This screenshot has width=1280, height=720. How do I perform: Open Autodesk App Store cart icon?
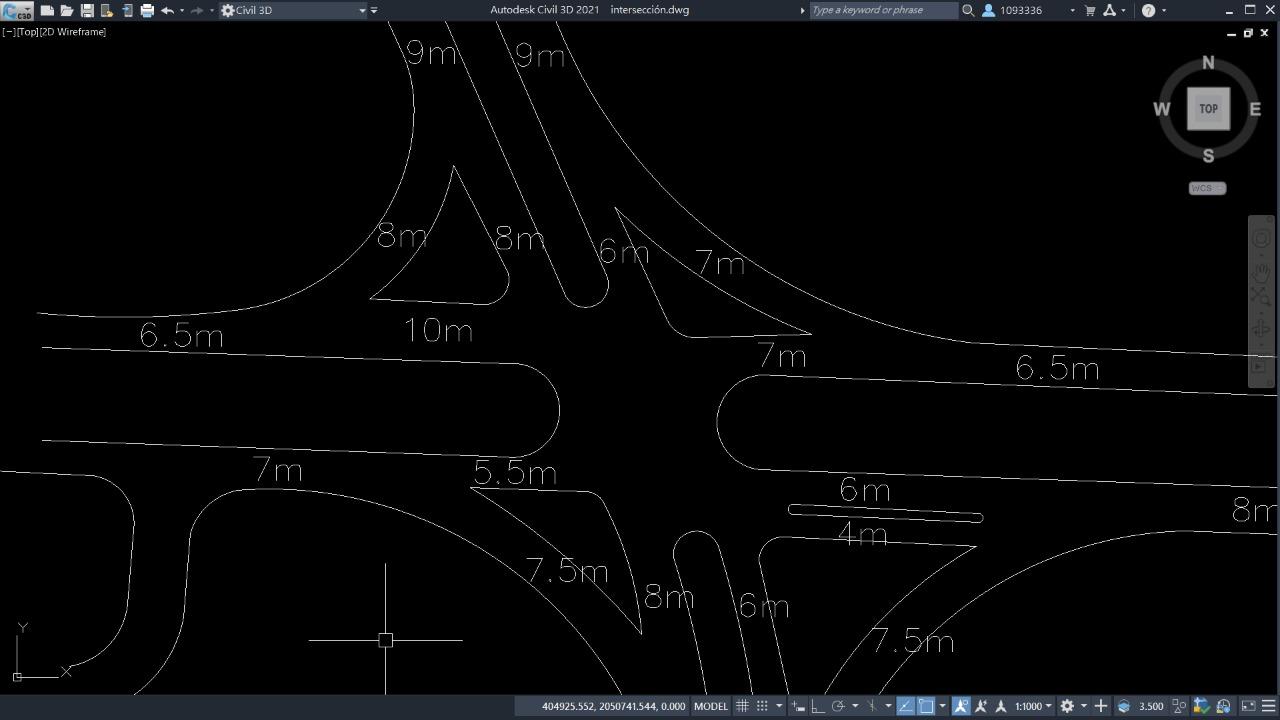click(x=1090, y=10)
